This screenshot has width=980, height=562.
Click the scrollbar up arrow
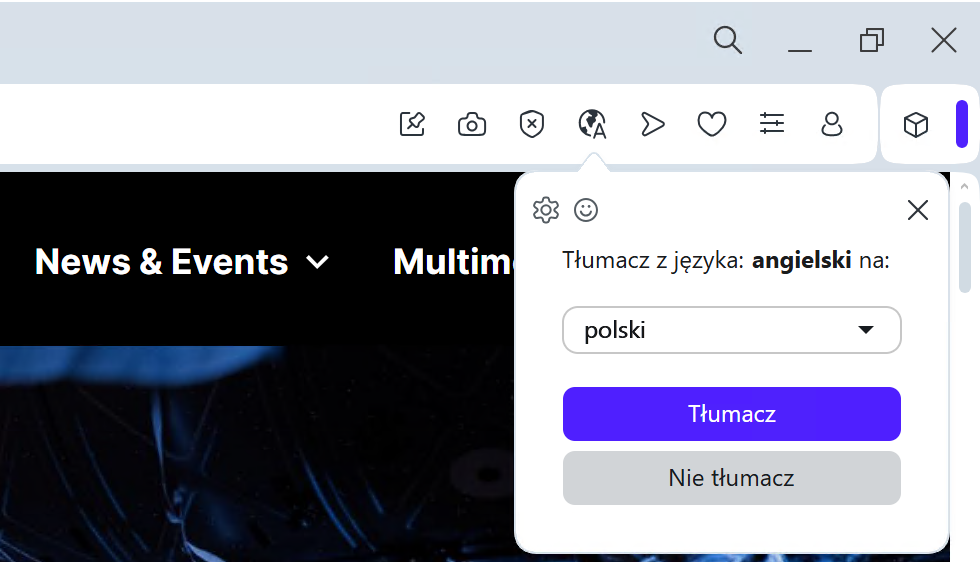point(964,186)
